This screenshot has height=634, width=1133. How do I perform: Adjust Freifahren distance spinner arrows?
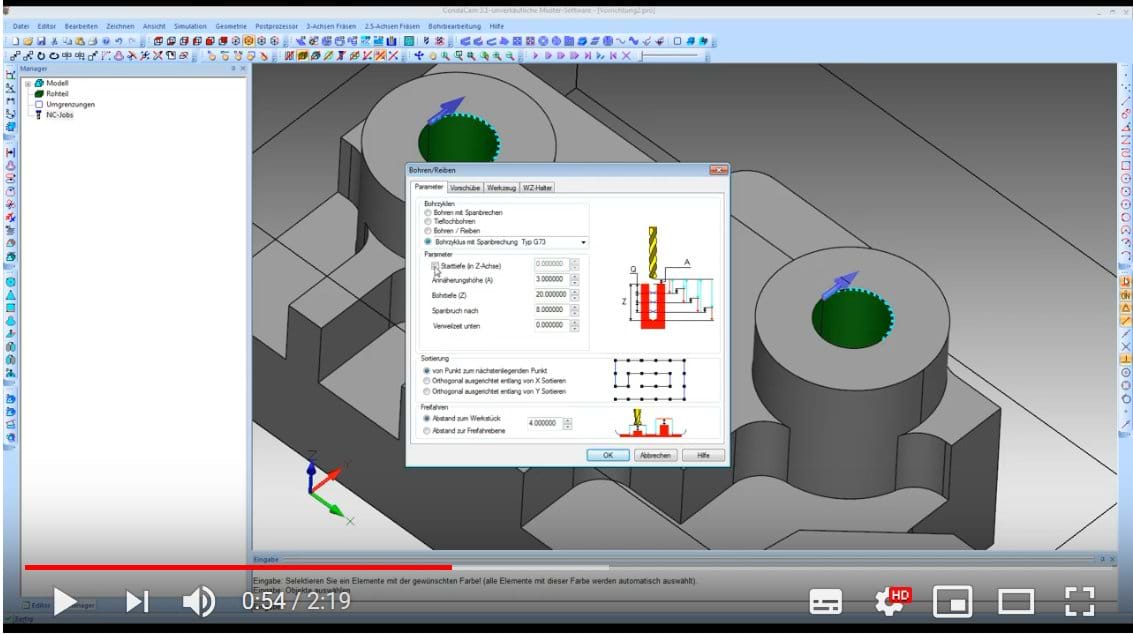point(567,424)
